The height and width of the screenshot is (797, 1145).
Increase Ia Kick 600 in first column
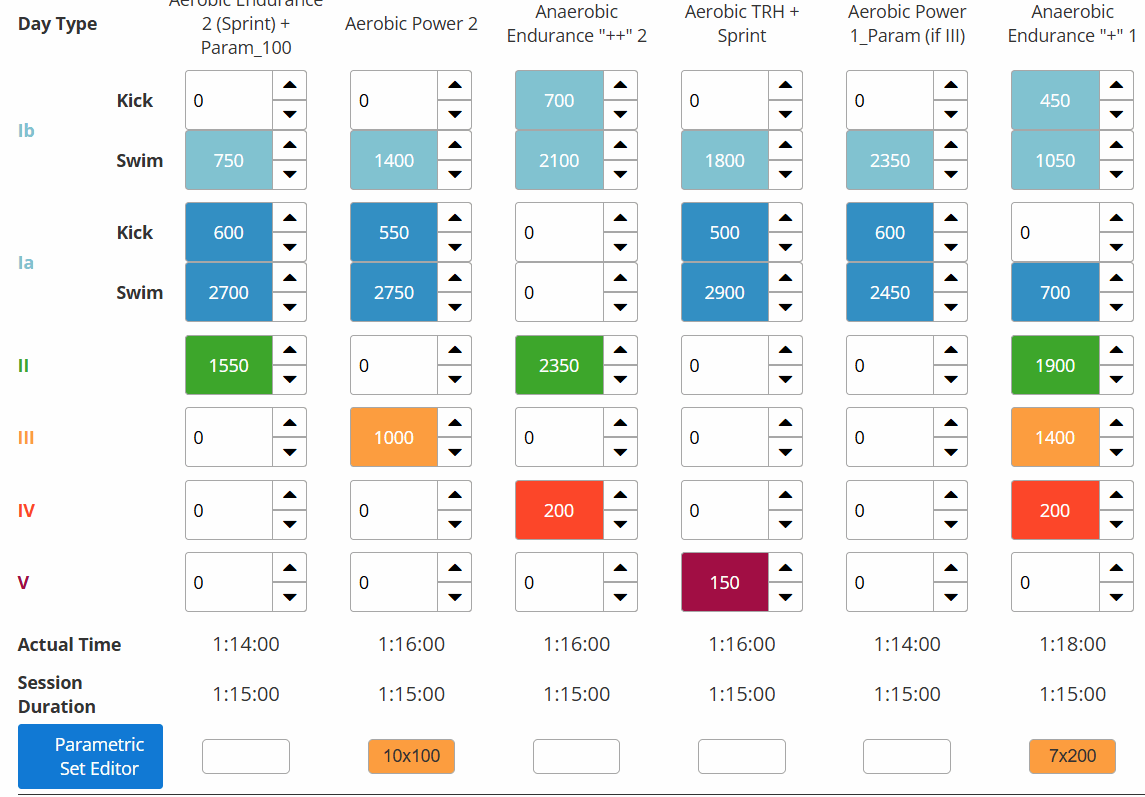289,218
